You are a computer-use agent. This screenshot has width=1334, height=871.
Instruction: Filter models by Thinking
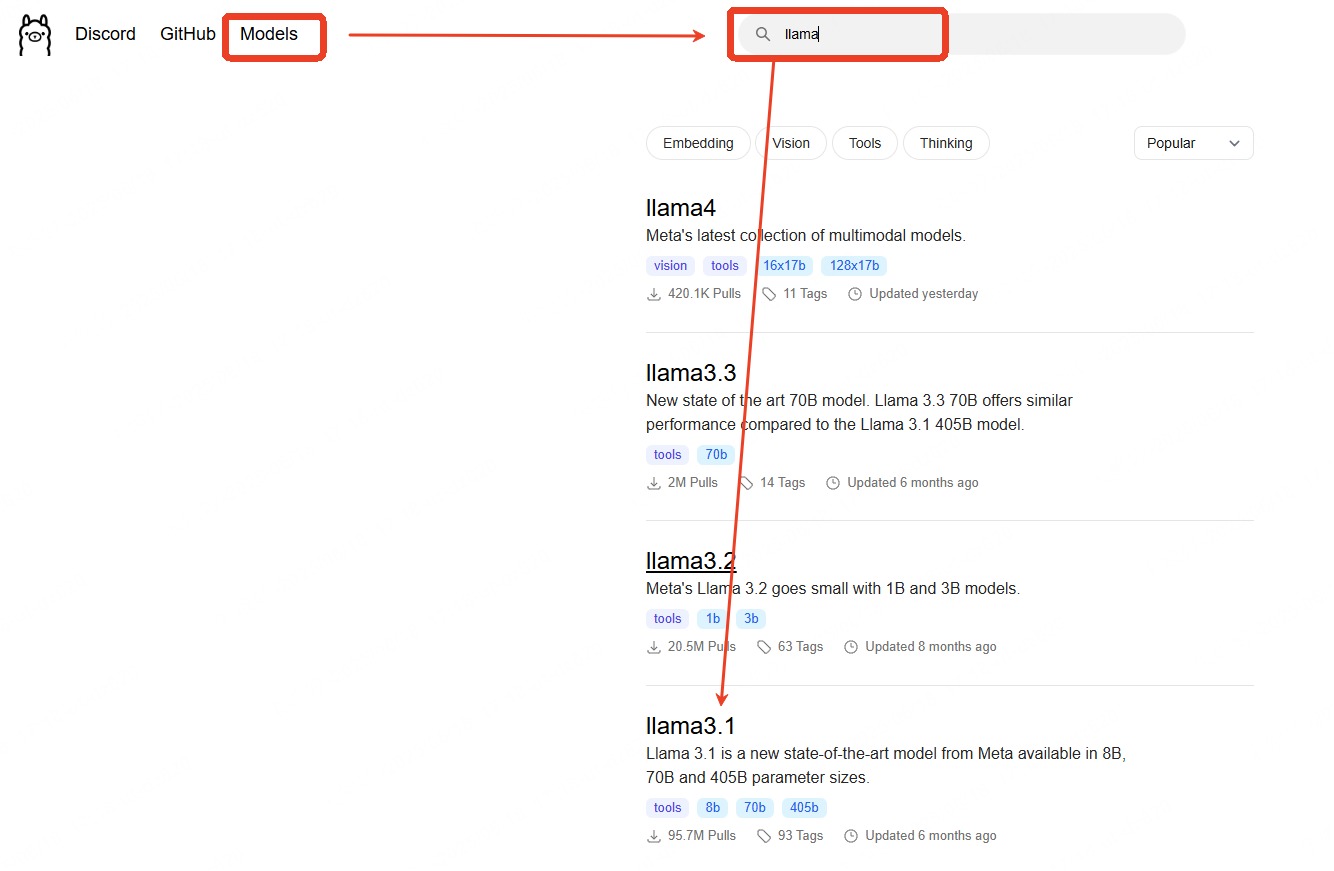point(946,143)
